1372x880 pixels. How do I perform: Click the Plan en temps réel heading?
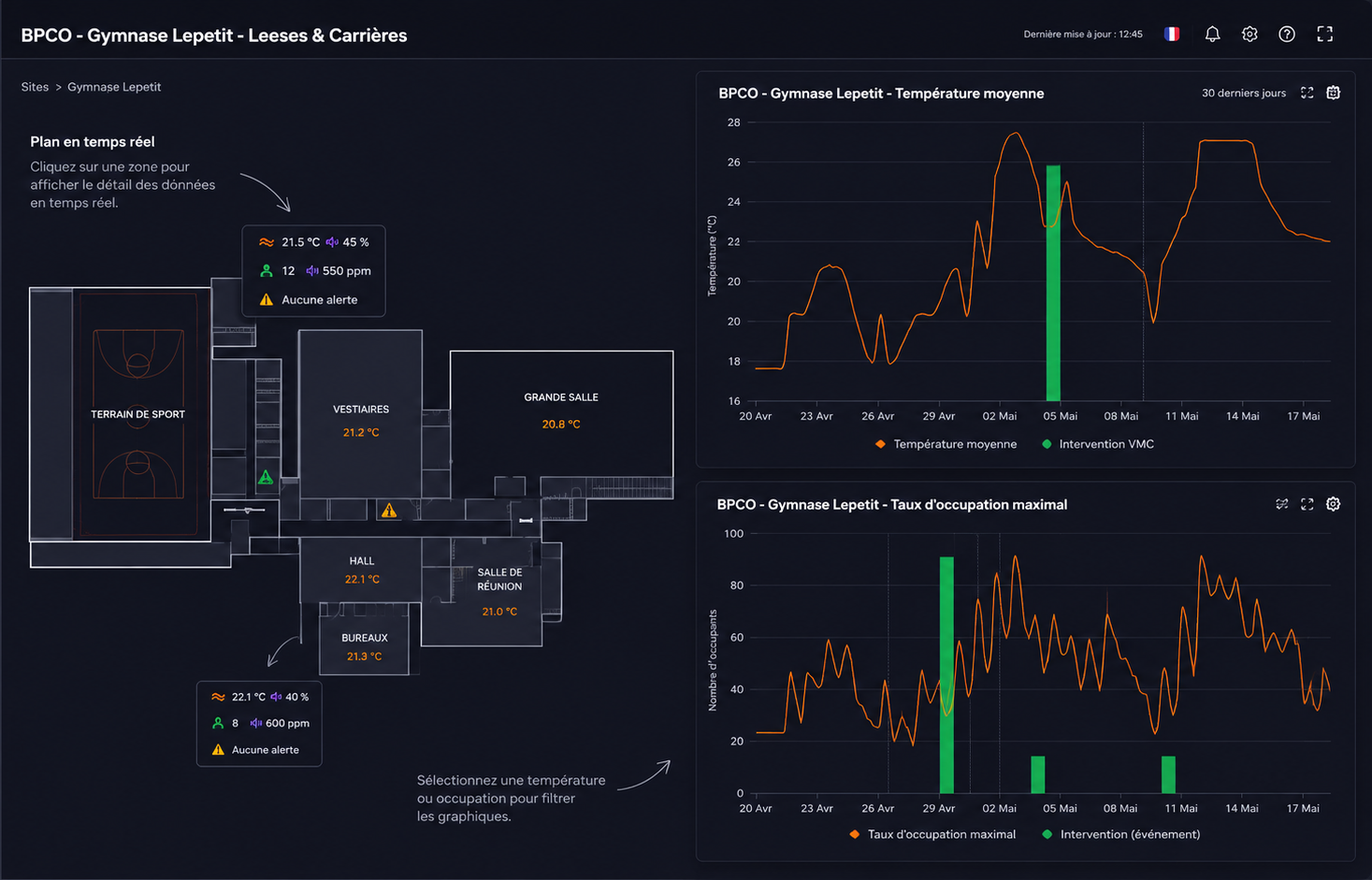[x=93, y=142]
